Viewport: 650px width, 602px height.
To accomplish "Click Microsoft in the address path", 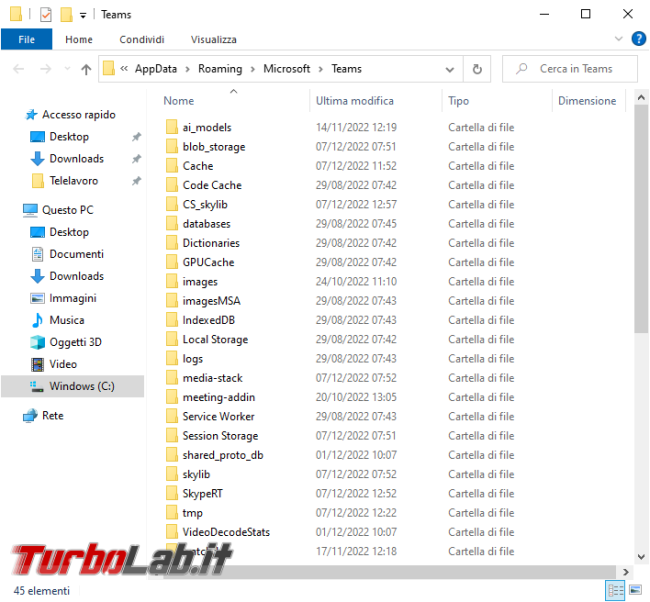I will point(286,69).
